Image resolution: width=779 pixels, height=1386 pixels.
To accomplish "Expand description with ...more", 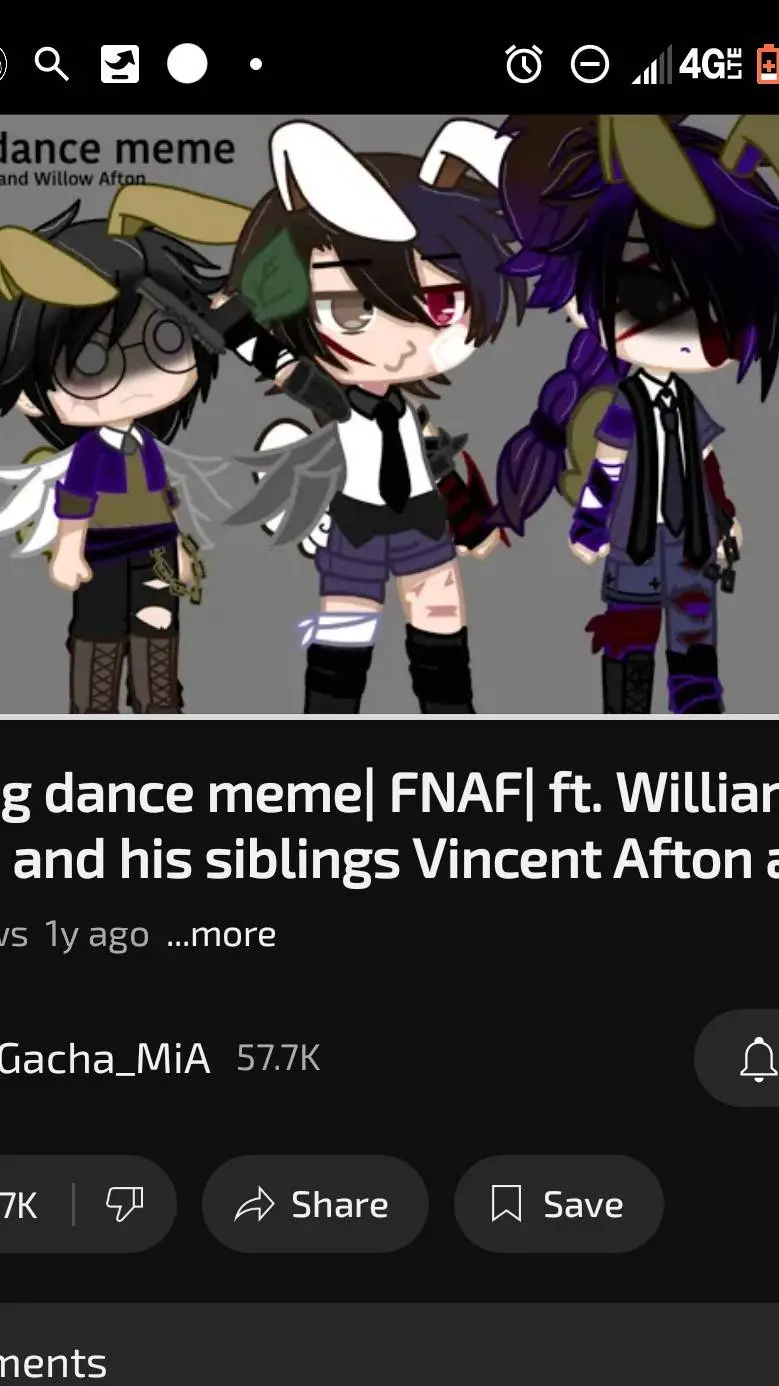I will point(221,934).
